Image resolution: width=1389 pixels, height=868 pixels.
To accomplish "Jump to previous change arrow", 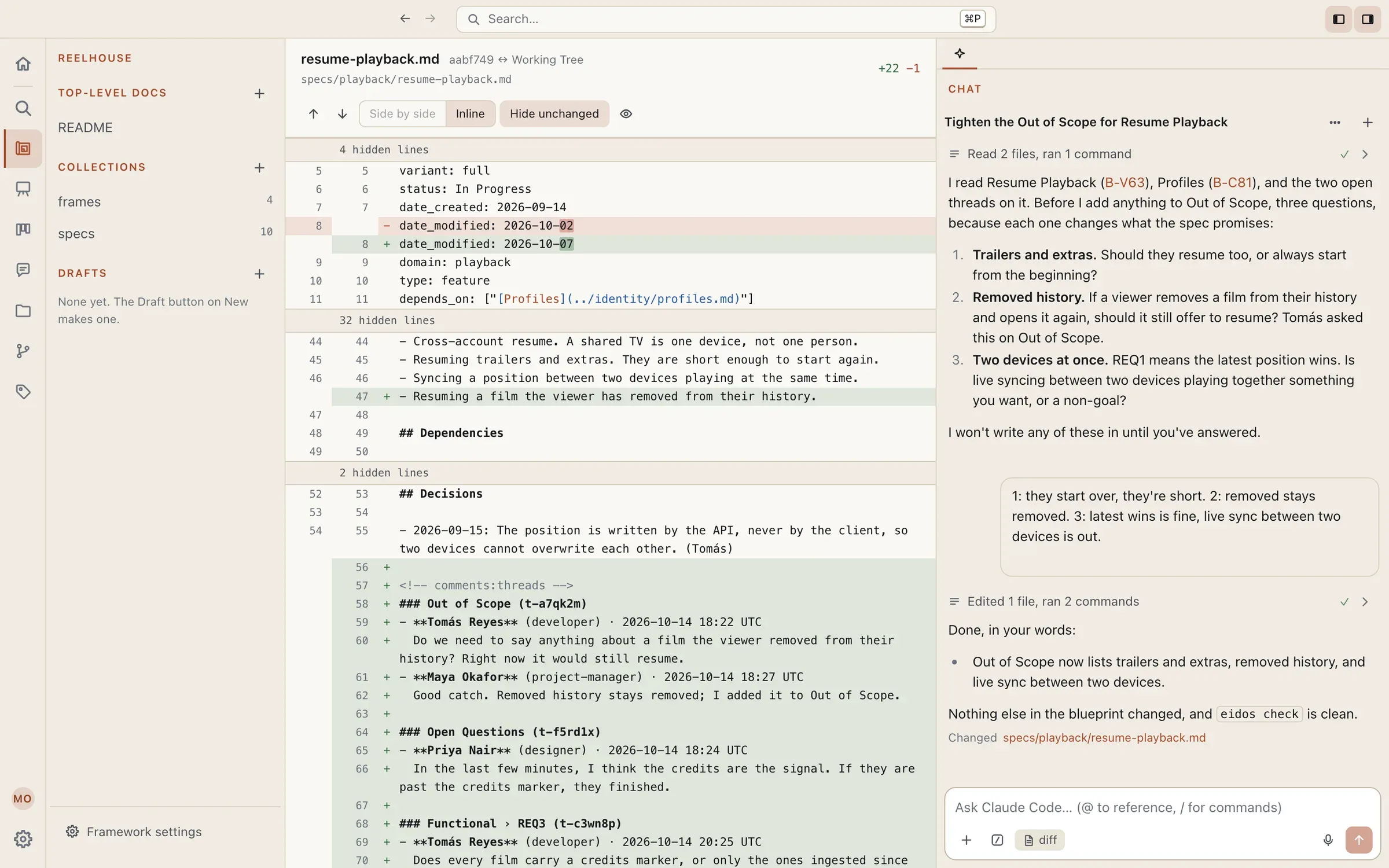I will pyautogui.click(x=313, y=114).
